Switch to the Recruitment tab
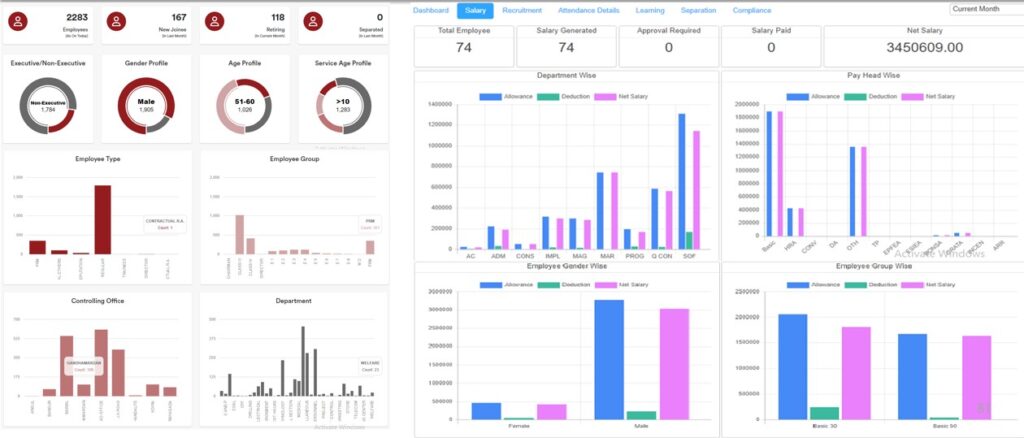This screenshot has width=1024, height=438. point(522,10)
